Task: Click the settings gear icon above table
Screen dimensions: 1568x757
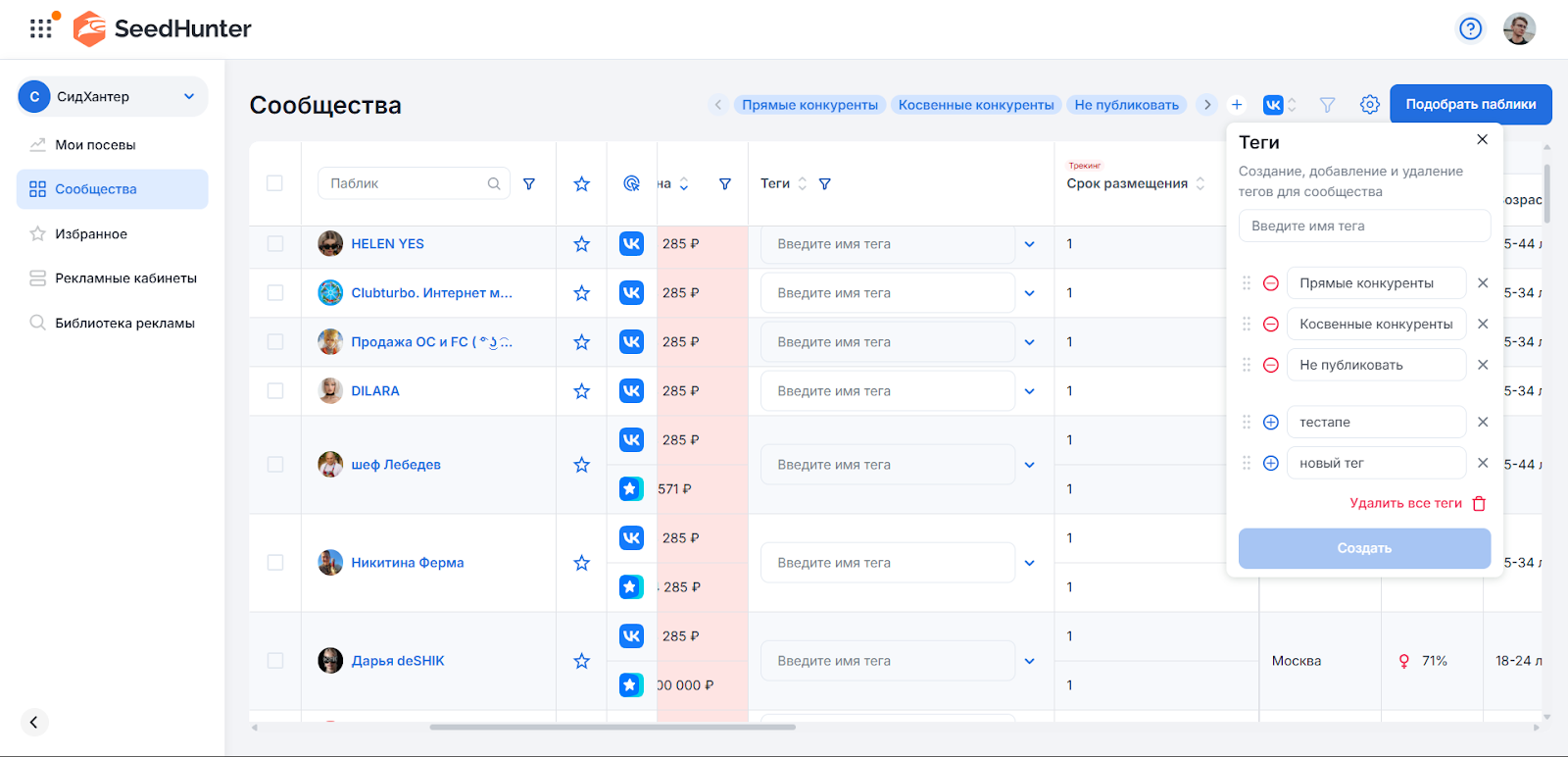Action: point(1369,105)
